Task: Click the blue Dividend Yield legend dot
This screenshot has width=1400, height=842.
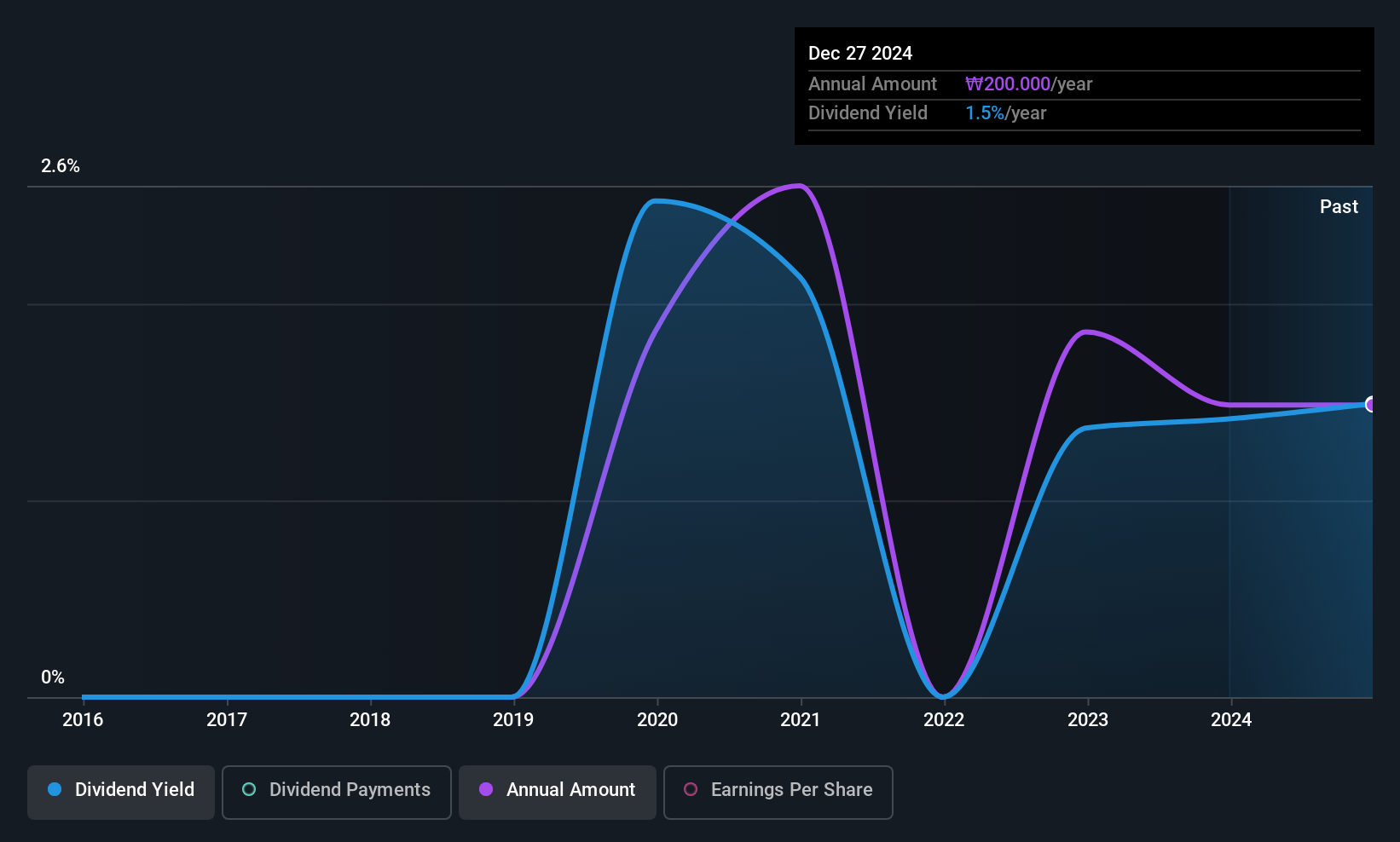Action: 55,789
